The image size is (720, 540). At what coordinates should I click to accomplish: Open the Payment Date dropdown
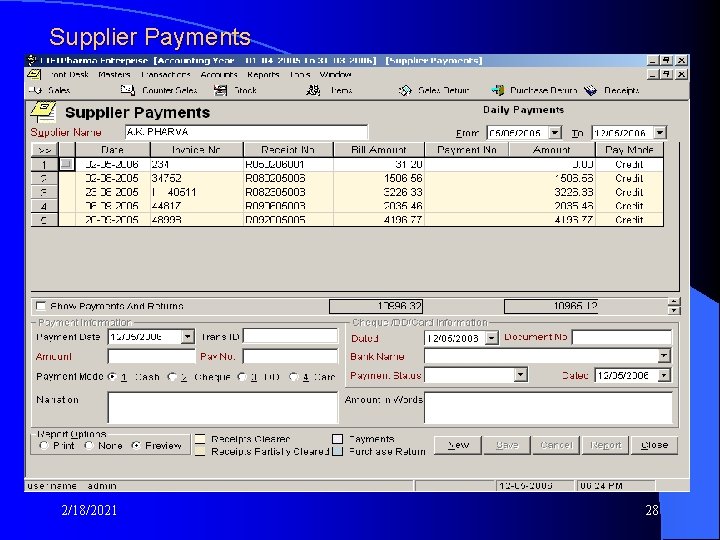pos(187,337)
